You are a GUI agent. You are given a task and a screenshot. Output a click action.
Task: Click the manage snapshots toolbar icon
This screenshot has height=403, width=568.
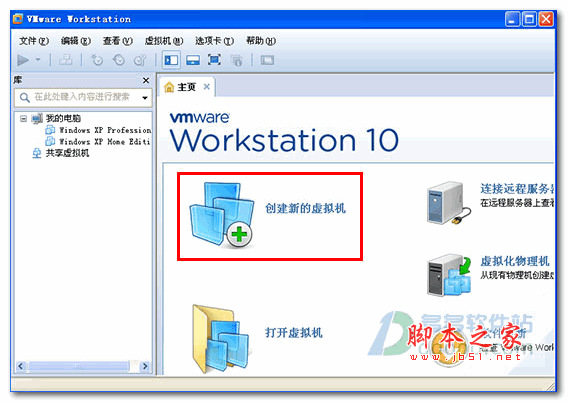140,60
